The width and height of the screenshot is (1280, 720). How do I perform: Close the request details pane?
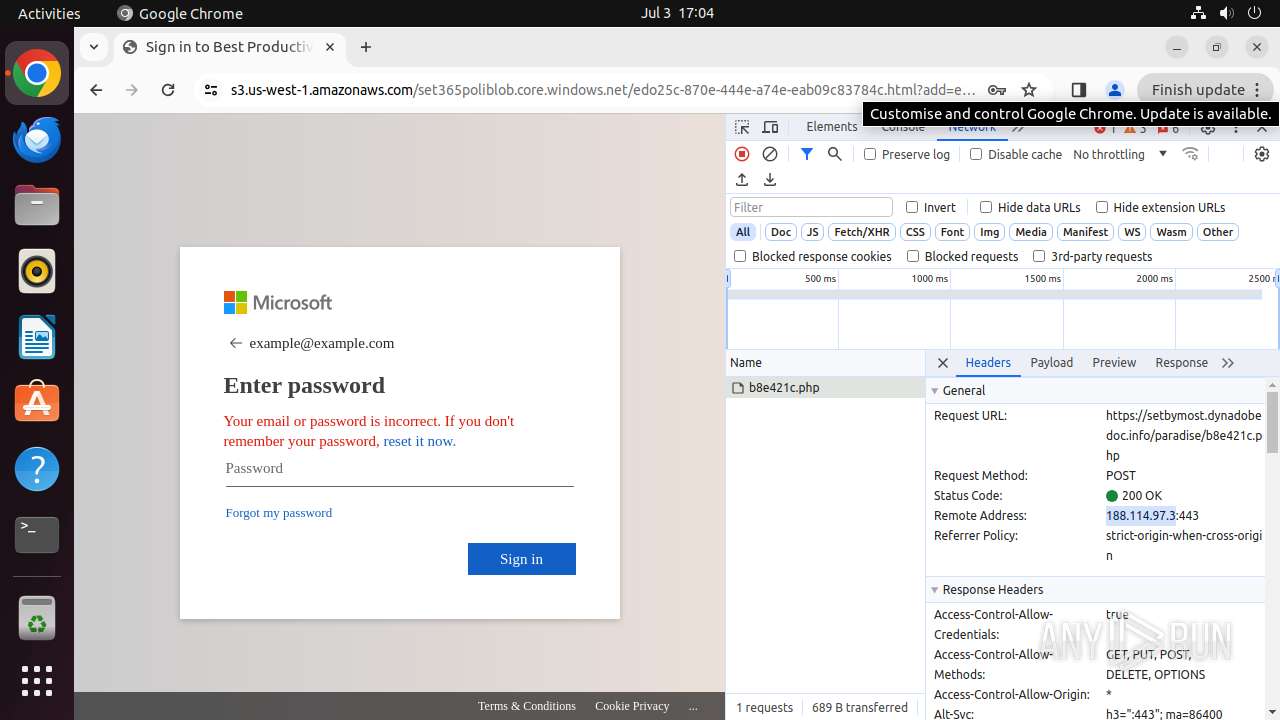point(942,363)
